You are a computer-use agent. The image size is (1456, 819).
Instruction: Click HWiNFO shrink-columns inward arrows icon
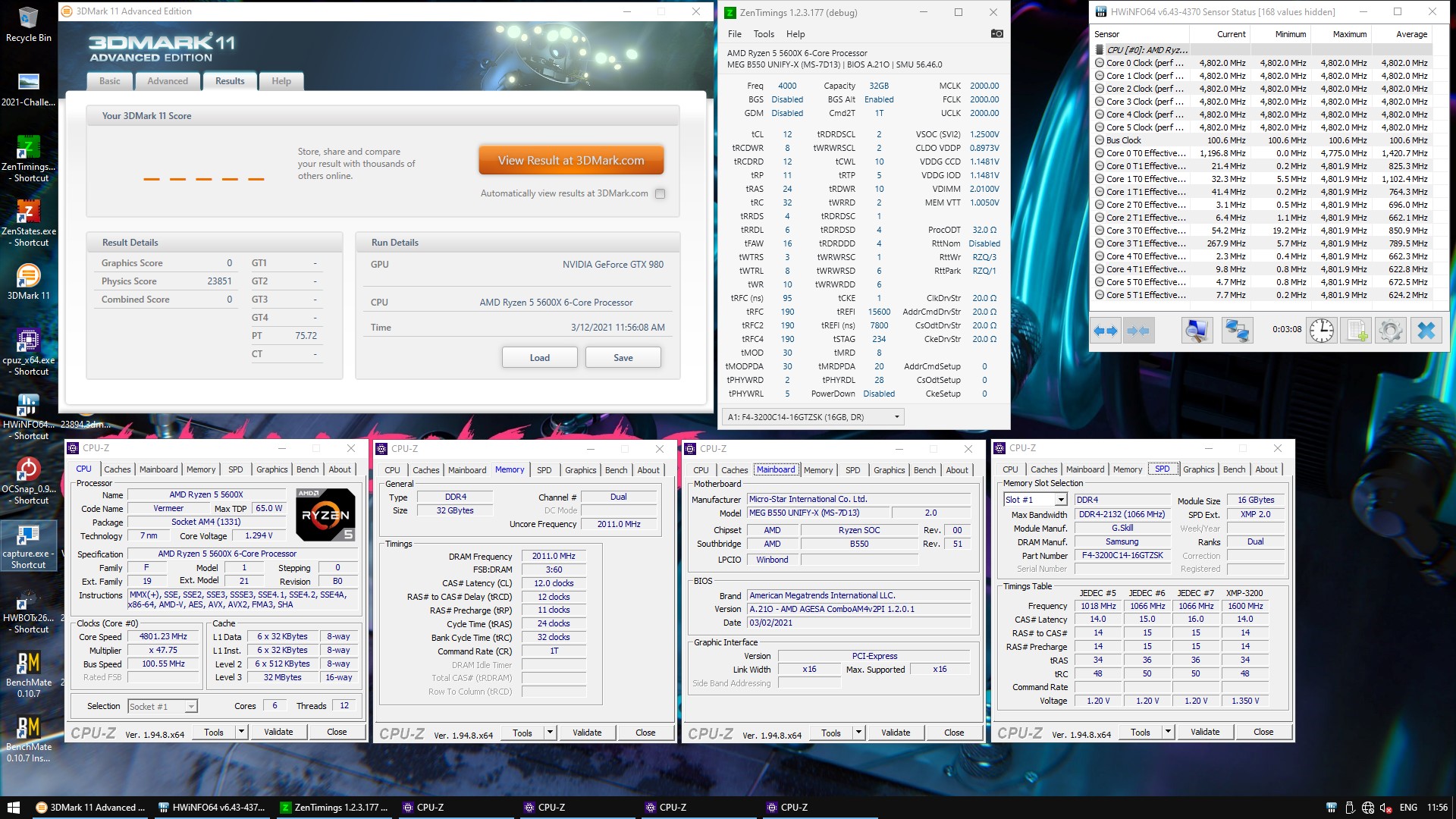(1138, 331)
